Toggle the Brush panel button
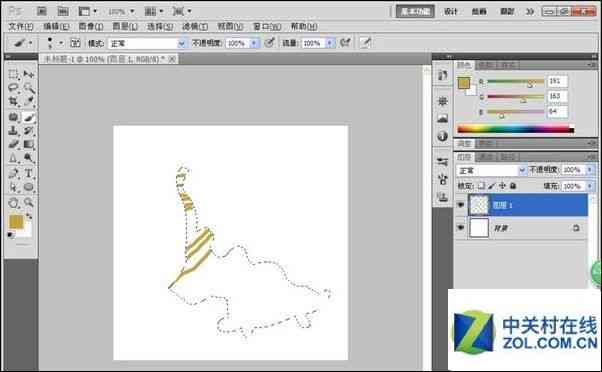This screenshot has width=602, height=372. 75,43
